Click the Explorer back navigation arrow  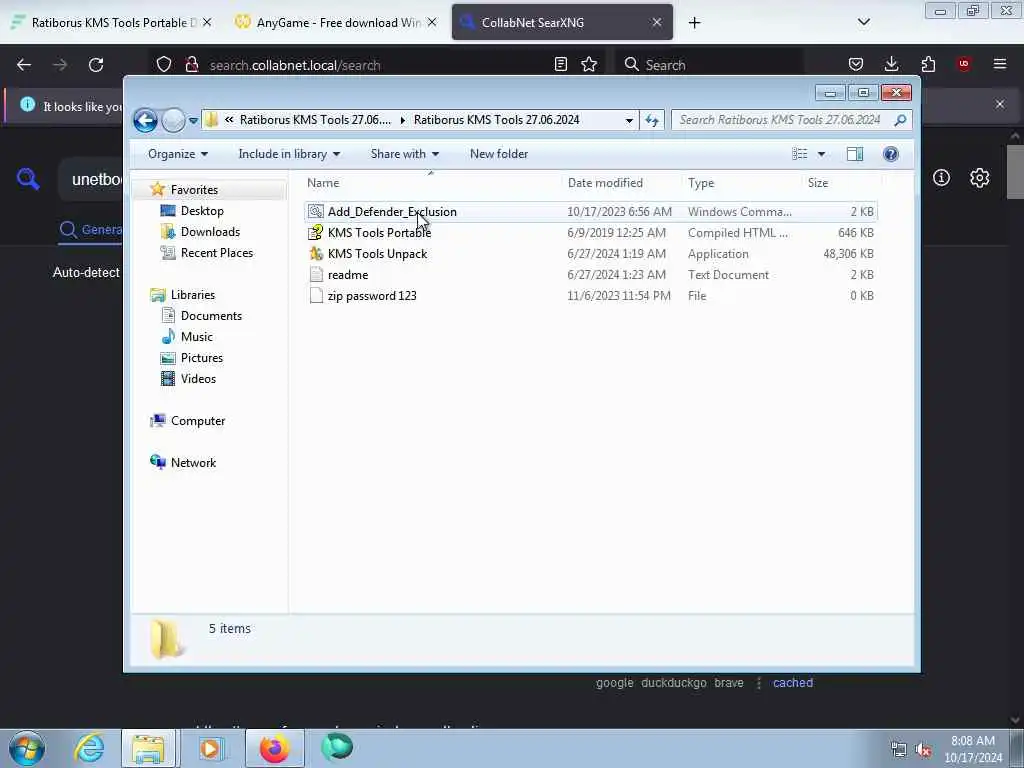point(145,120)
